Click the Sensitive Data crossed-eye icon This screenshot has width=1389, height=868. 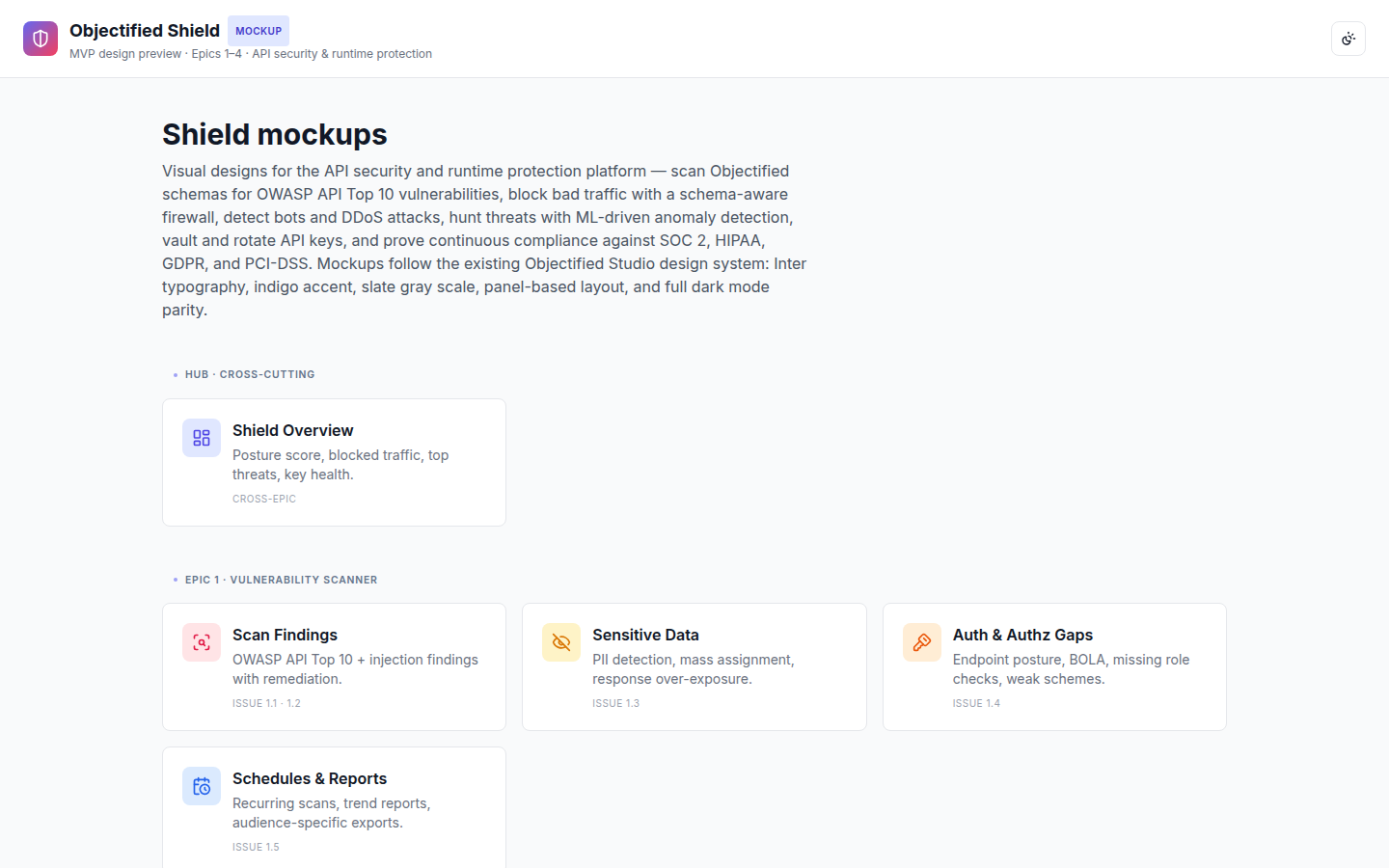point(561,642)
